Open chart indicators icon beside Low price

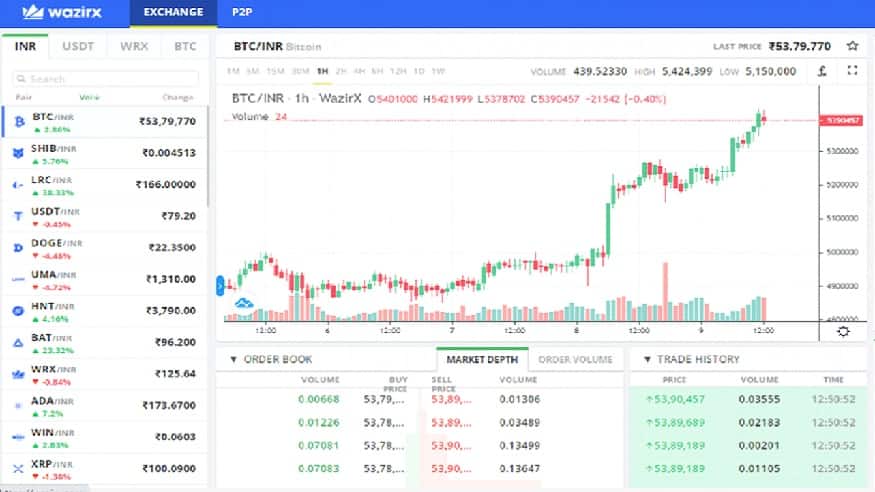822,71
